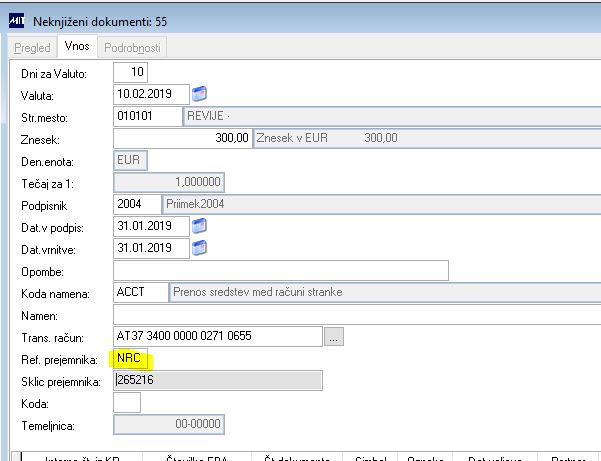Click the empty Koda field
601x461 pixels.
tap(127, 403)
